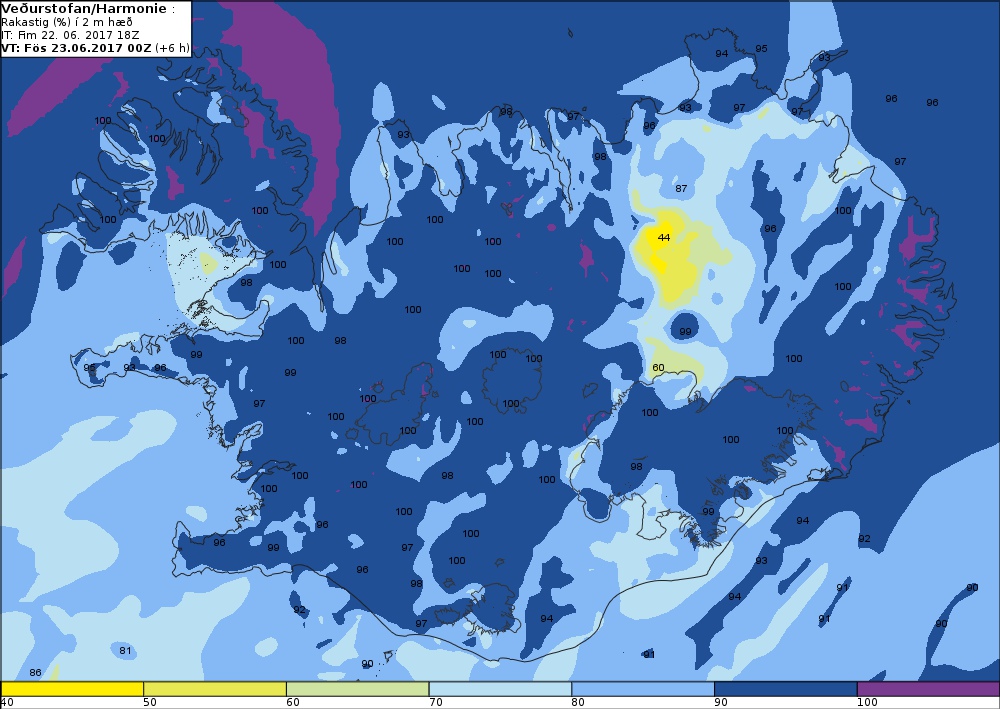The height and width of the screenshot is (709, 1000).
Task: Click the legend scale label '50'
Action: (x=150, y=703)
